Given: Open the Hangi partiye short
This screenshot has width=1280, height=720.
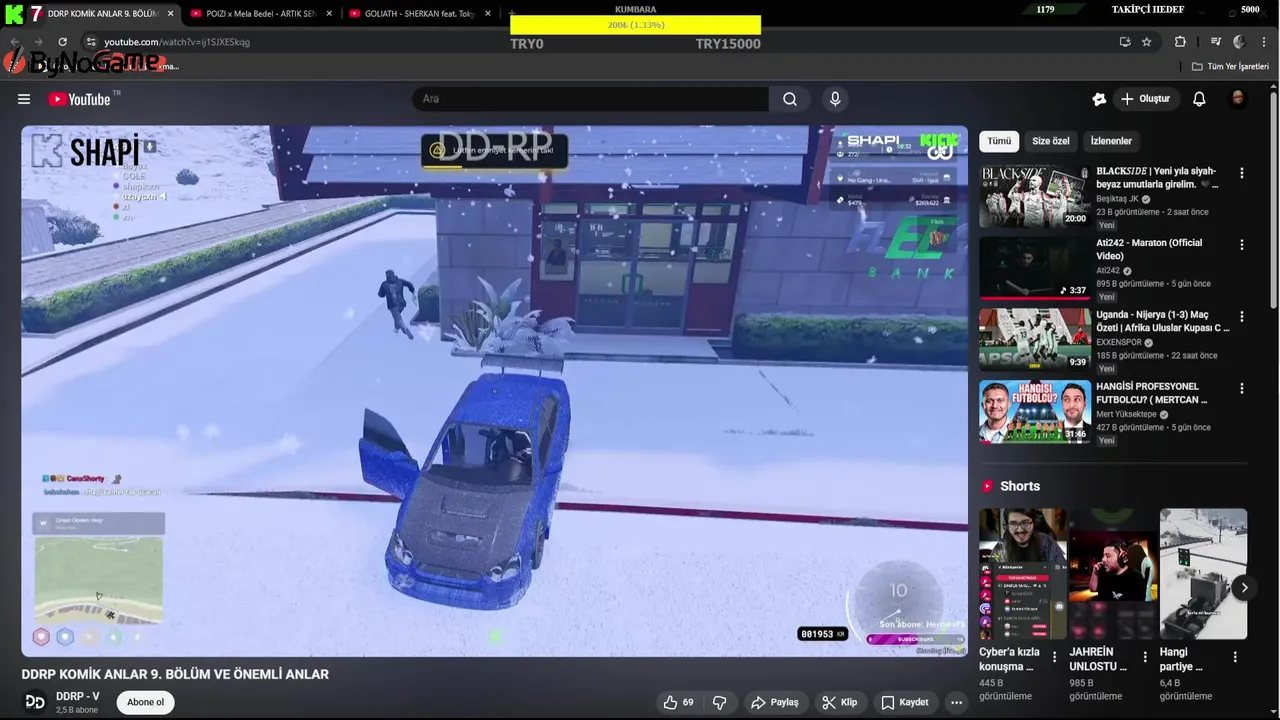Looking at the screenshot, I should [1203, 574].
